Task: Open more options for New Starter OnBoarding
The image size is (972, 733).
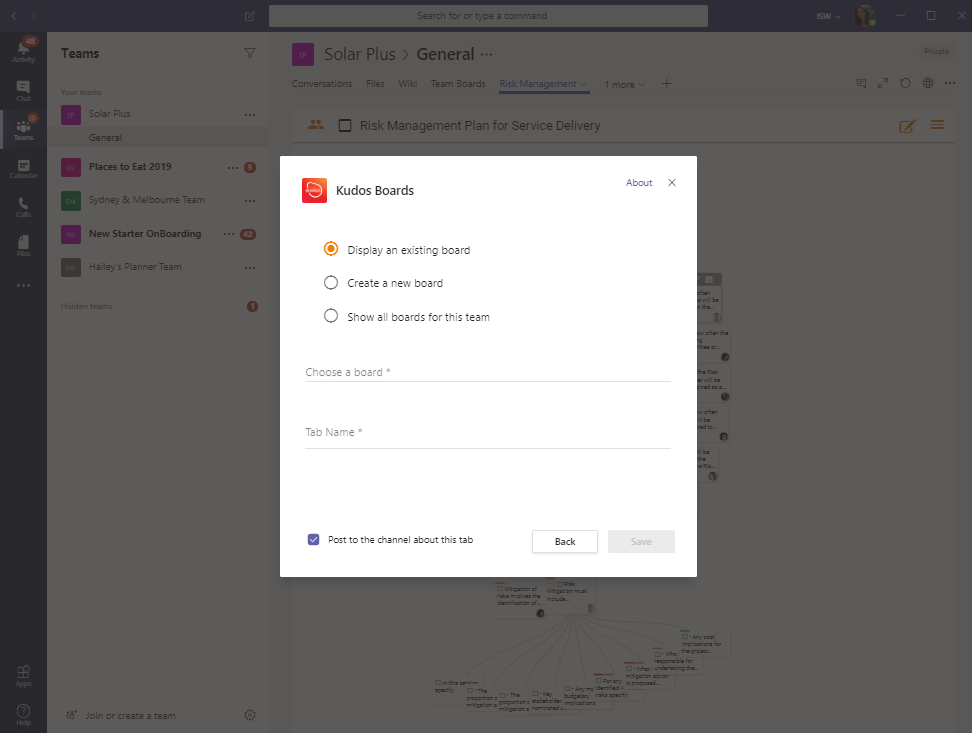Action: coord(229,234)
